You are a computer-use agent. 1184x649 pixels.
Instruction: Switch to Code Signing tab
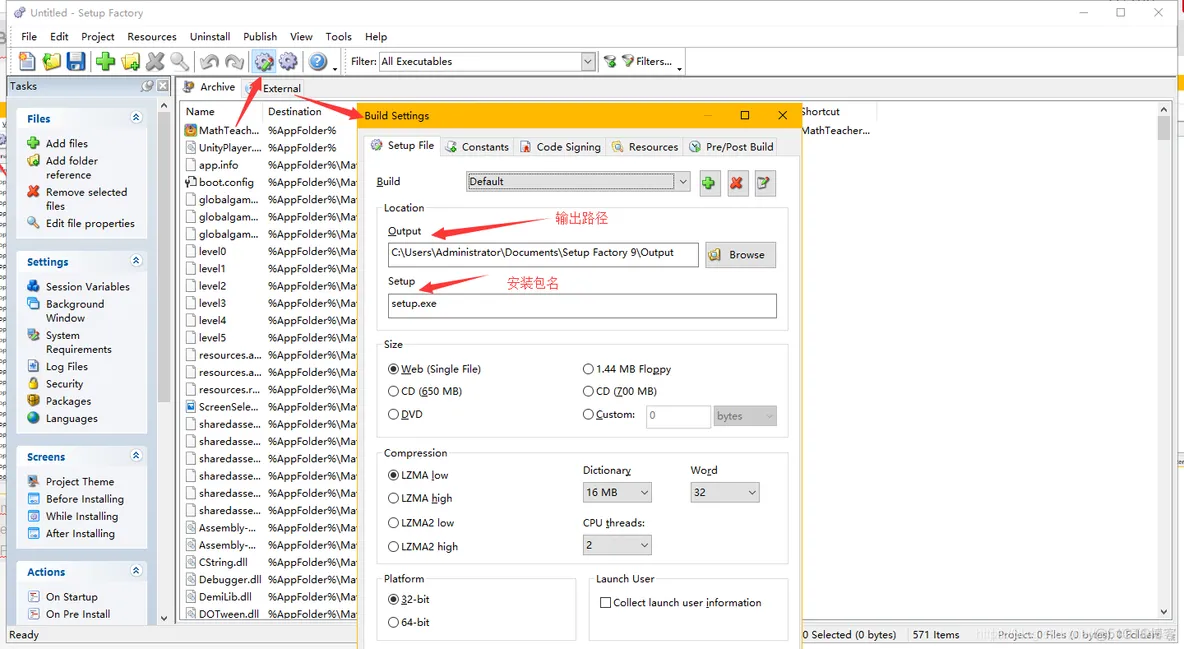pyautogui.click(x=561, y=147)
